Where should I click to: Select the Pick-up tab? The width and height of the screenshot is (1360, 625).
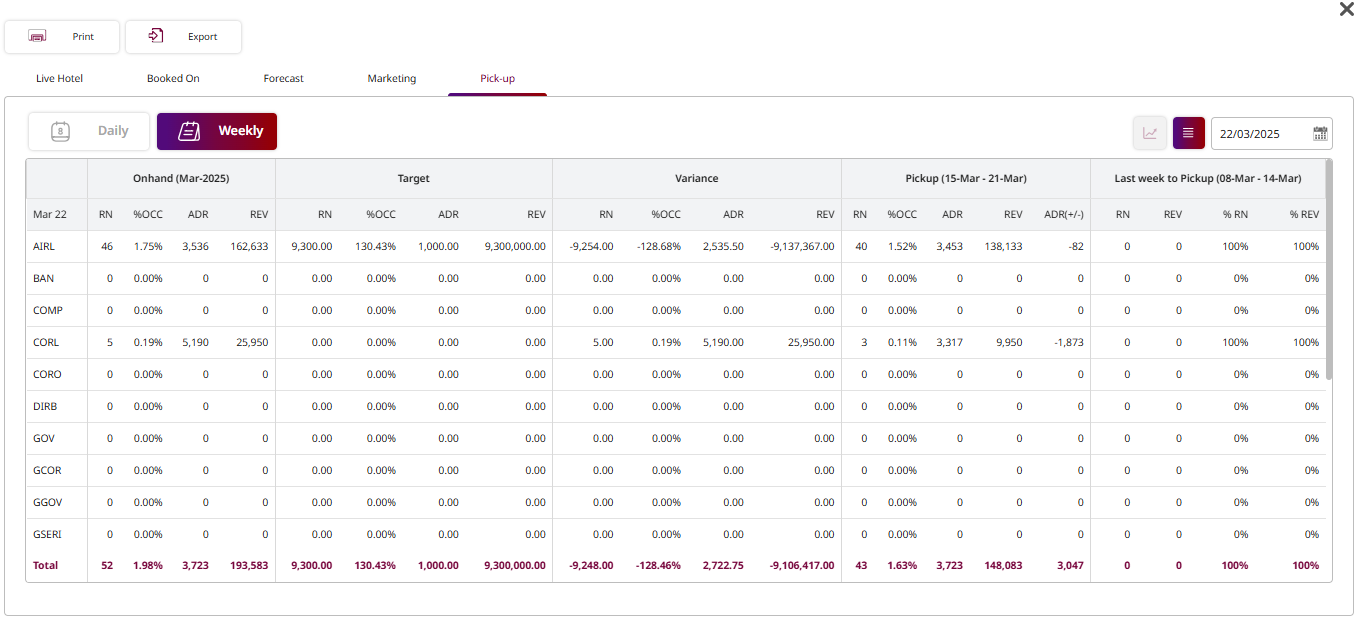click(x=497, y=78)
